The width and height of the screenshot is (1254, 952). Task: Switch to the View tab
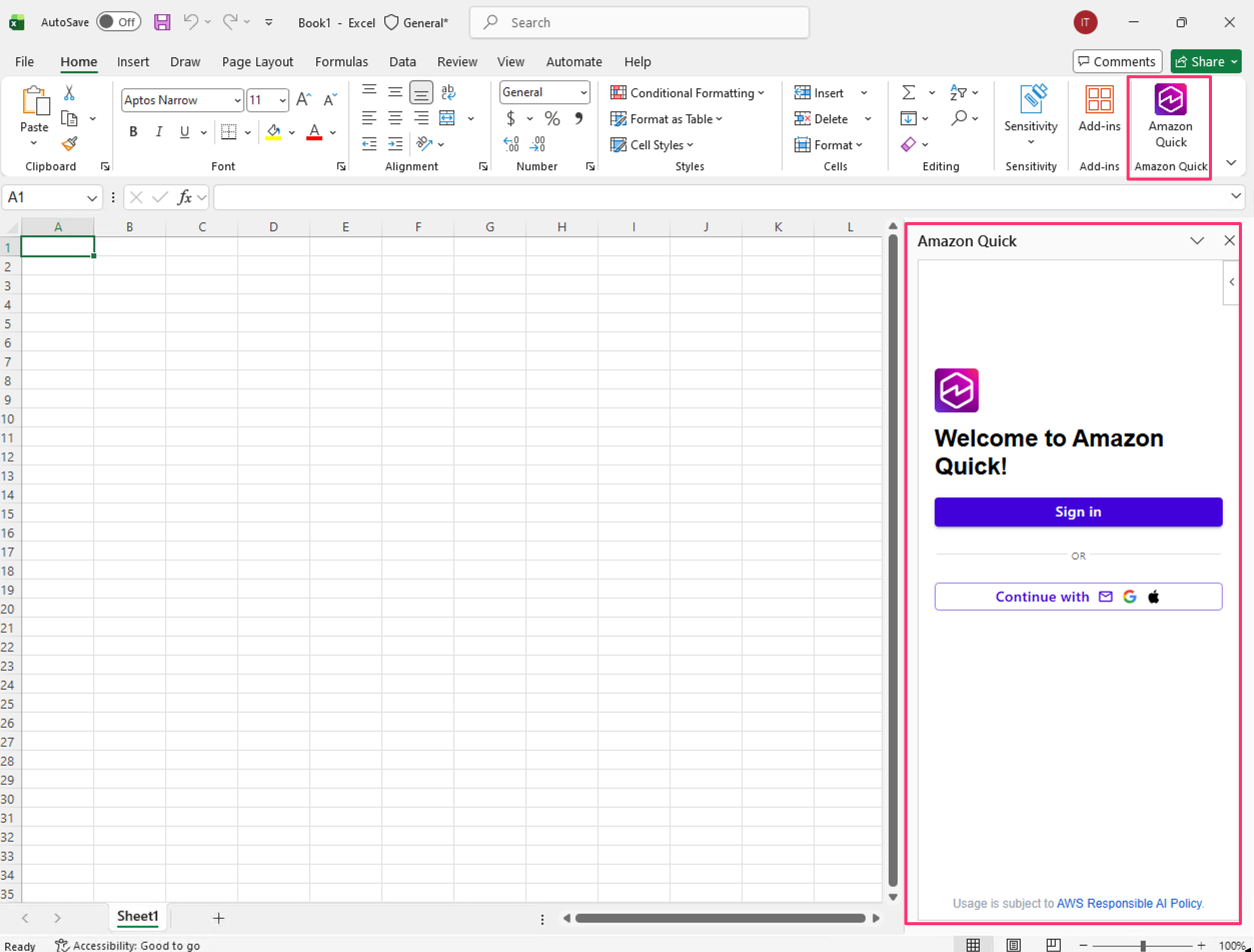point(511,61)
